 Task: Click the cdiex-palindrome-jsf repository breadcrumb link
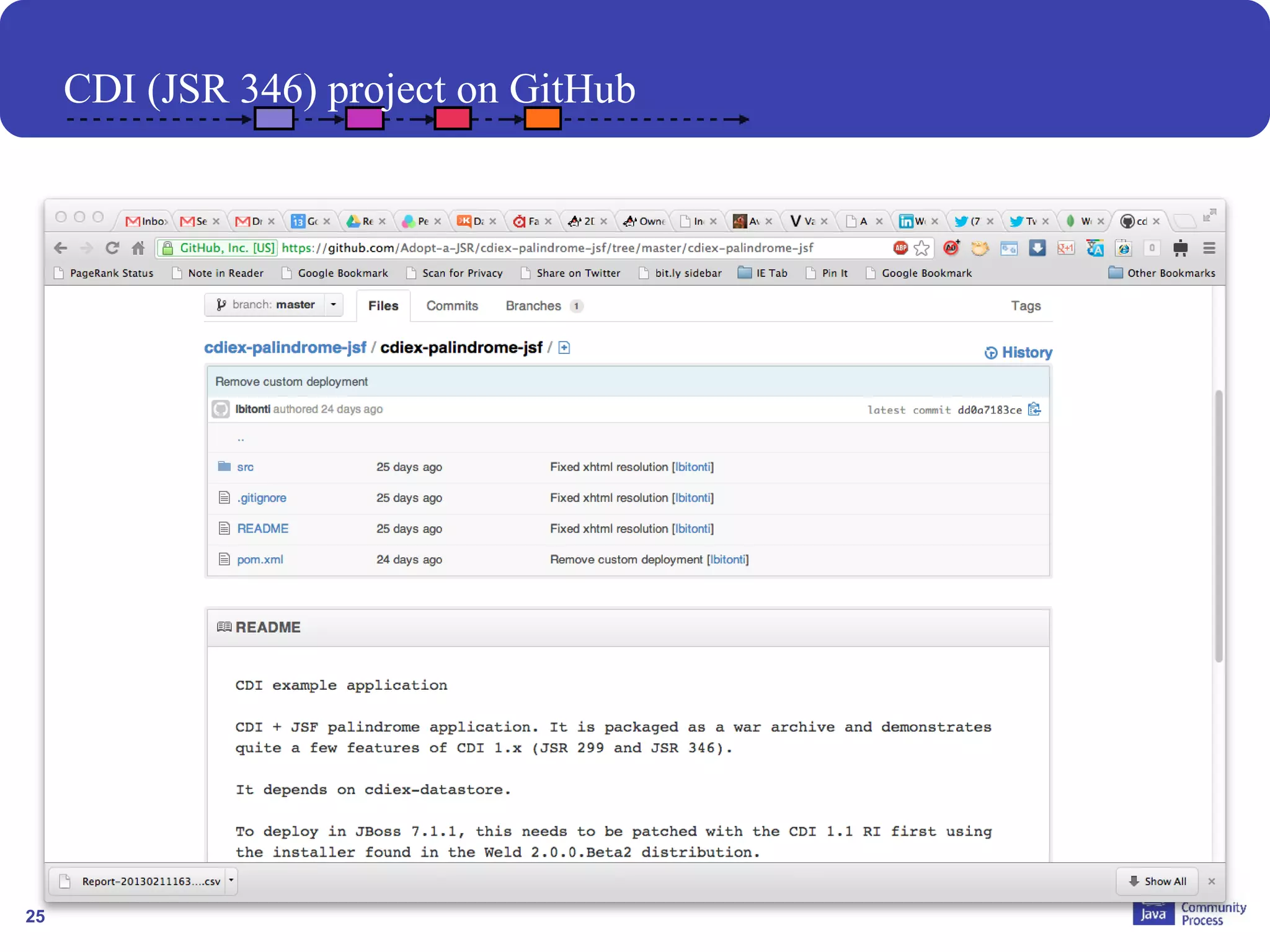click(285, 347)
